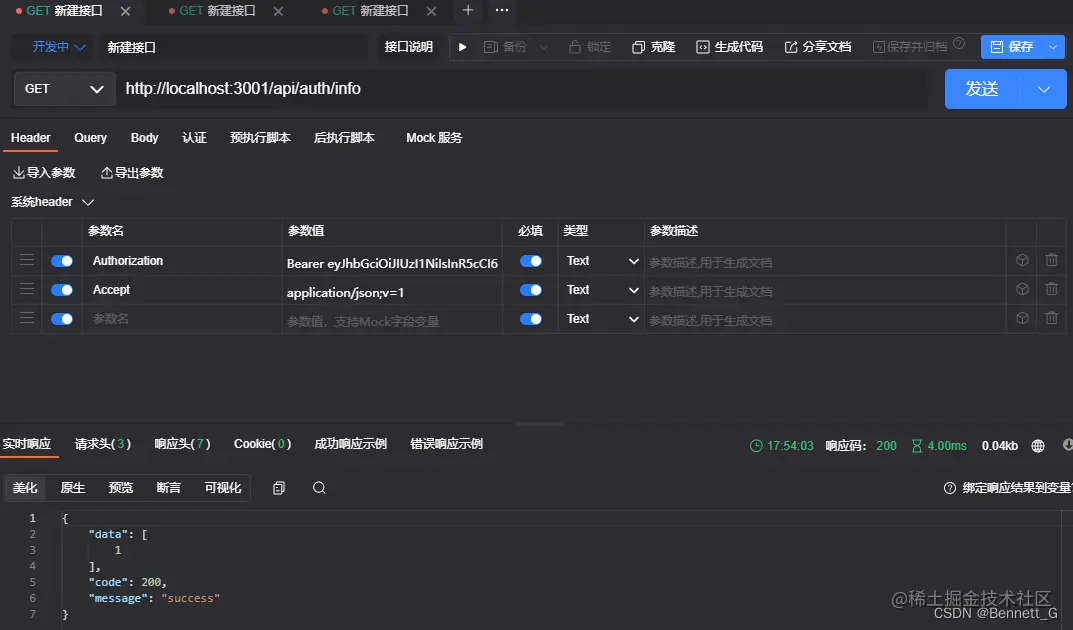Toggle off the Authorization header switch

pos(61,260)
